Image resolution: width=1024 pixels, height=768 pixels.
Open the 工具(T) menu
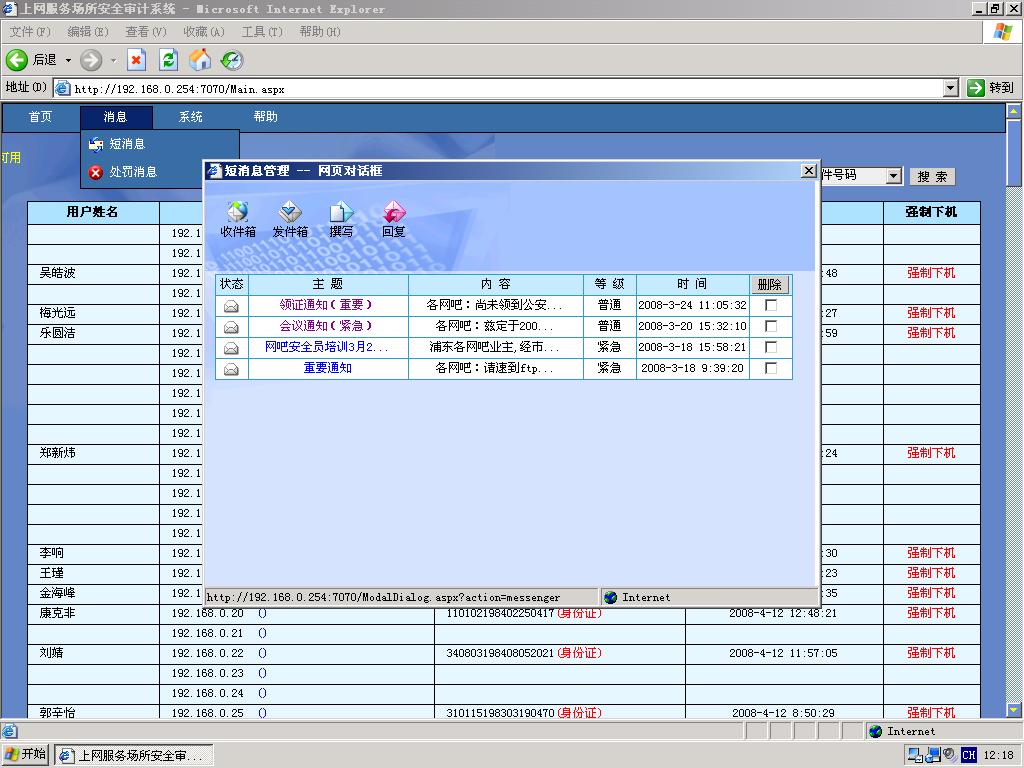[262, 31]
